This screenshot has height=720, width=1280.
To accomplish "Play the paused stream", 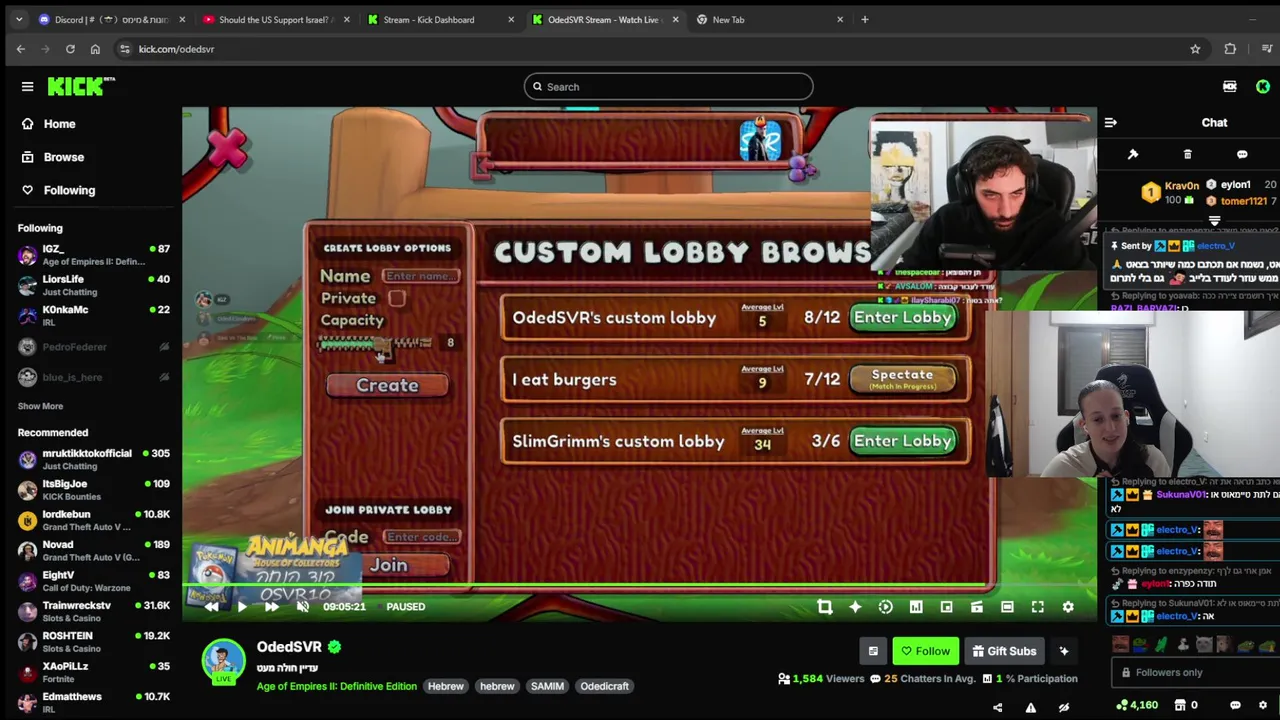I will [242, 606].
